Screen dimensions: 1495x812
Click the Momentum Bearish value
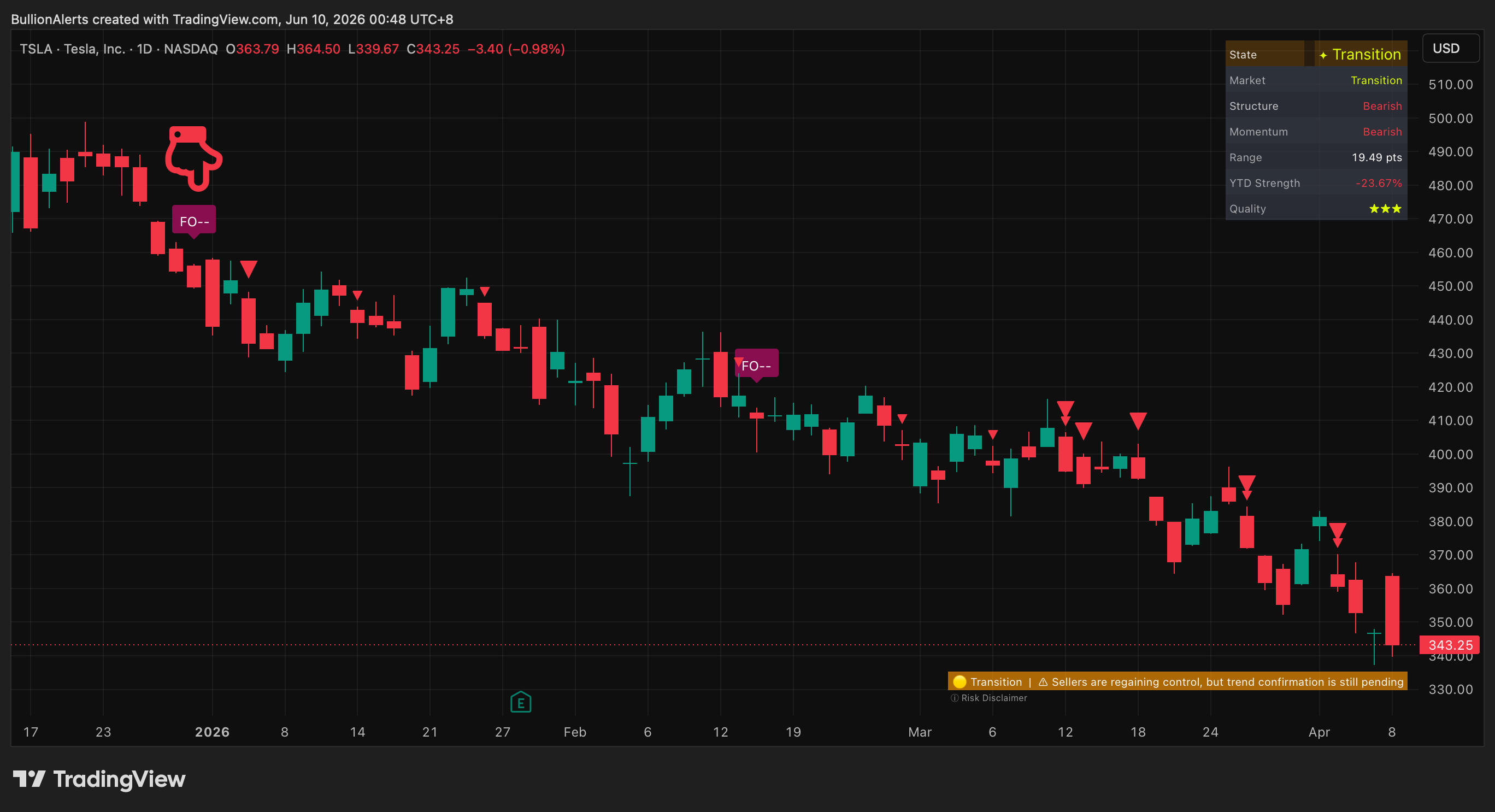[1382, 131]
